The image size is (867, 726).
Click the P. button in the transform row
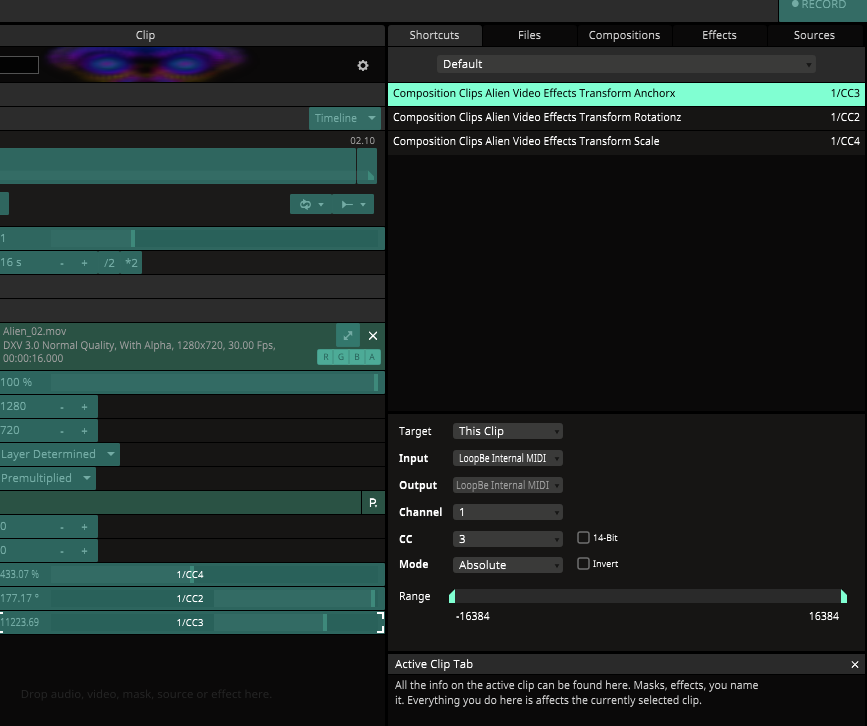(x=373, y=503)
